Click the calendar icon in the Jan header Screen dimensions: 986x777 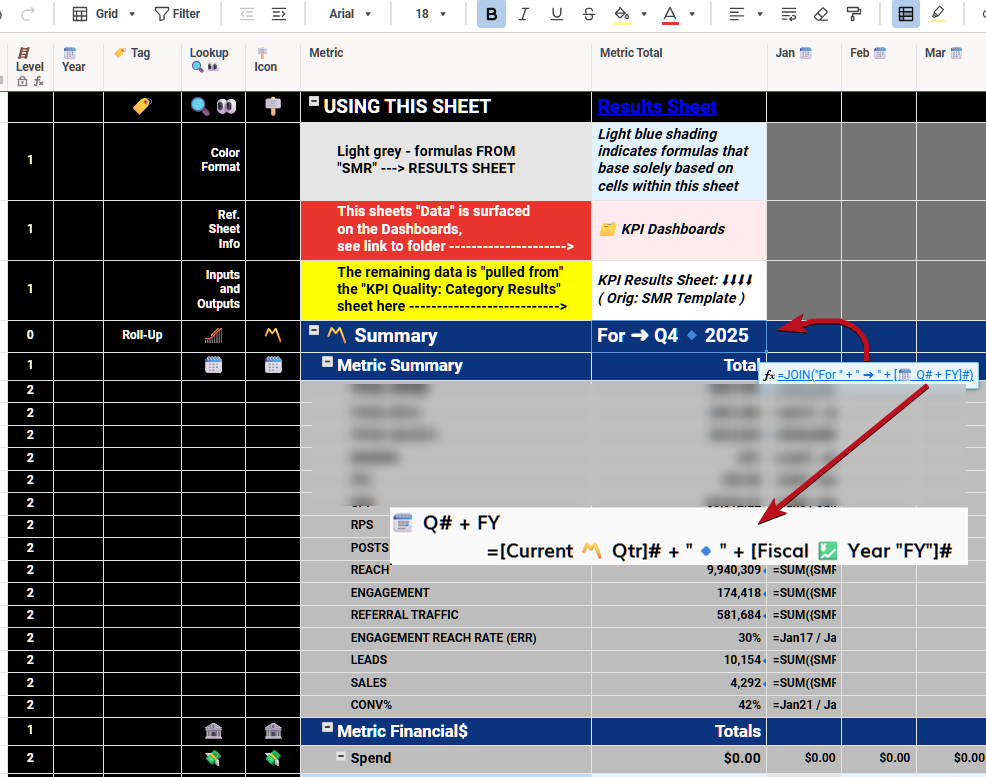806,53
